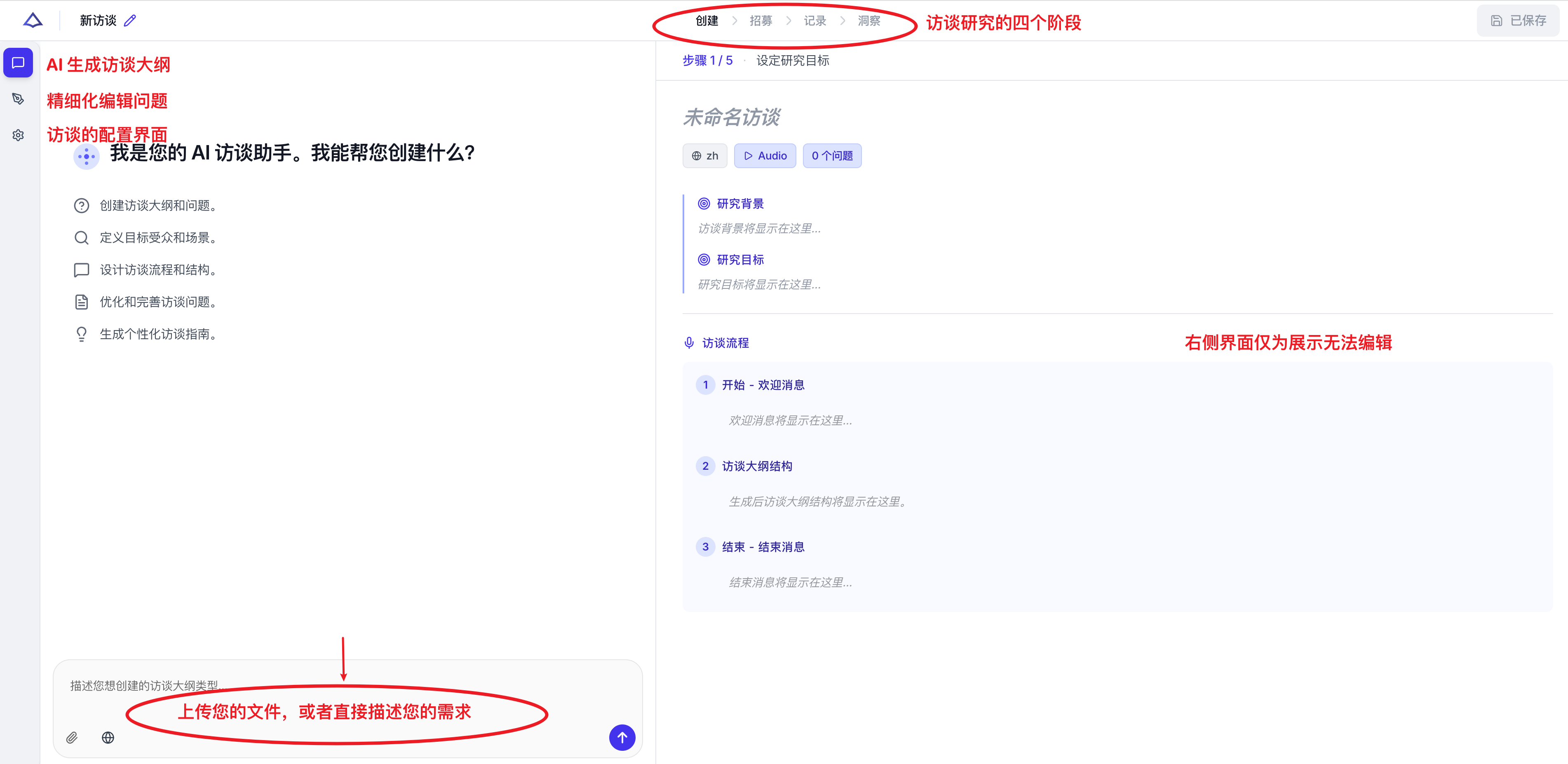Open the settings gear sidebar icon
Image resolution: width=1568 pixels, height=764 pixels.
[18, 135]
